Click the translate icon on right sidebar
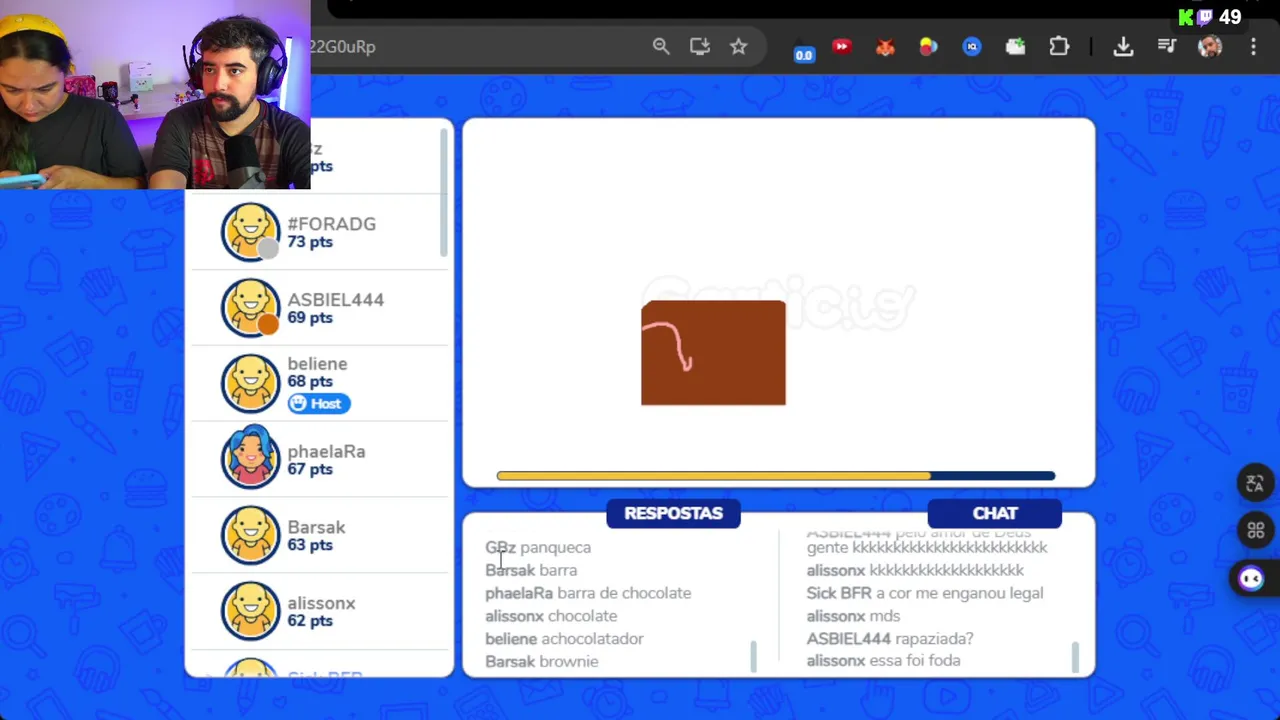1280x720 pixels. pos(1255,484)
